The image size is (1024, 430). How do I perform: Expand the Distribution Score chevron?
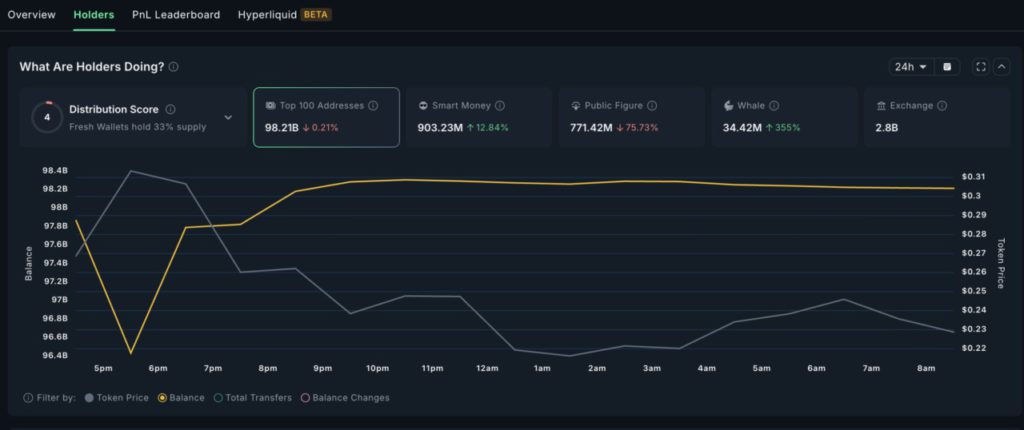(228, 117)
